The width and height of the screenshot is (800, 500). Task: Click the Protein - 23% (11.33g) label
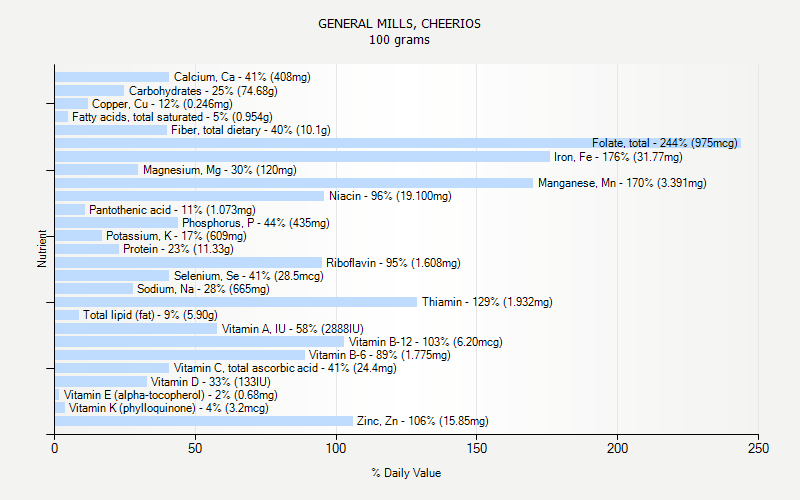(x=178, y=249)
